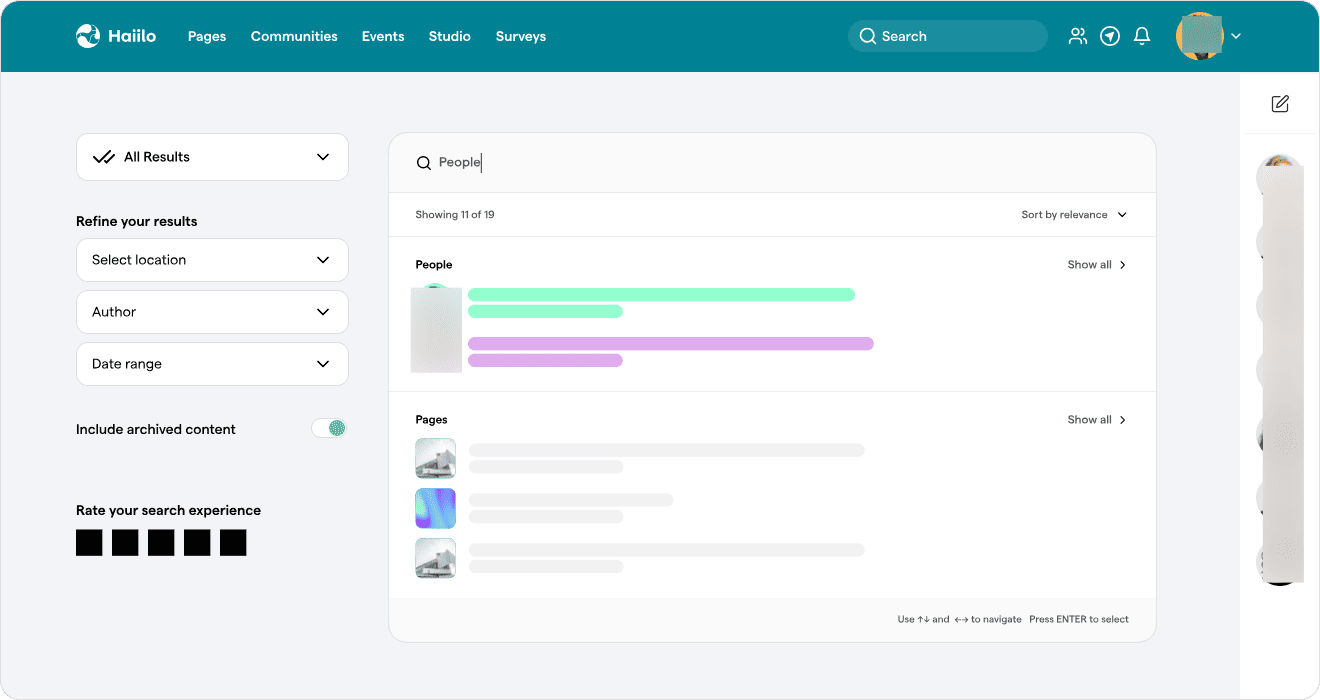Screen dimensions: 1320x700
Task: Open the notifications bell
Action: [x=1142, y=36]
